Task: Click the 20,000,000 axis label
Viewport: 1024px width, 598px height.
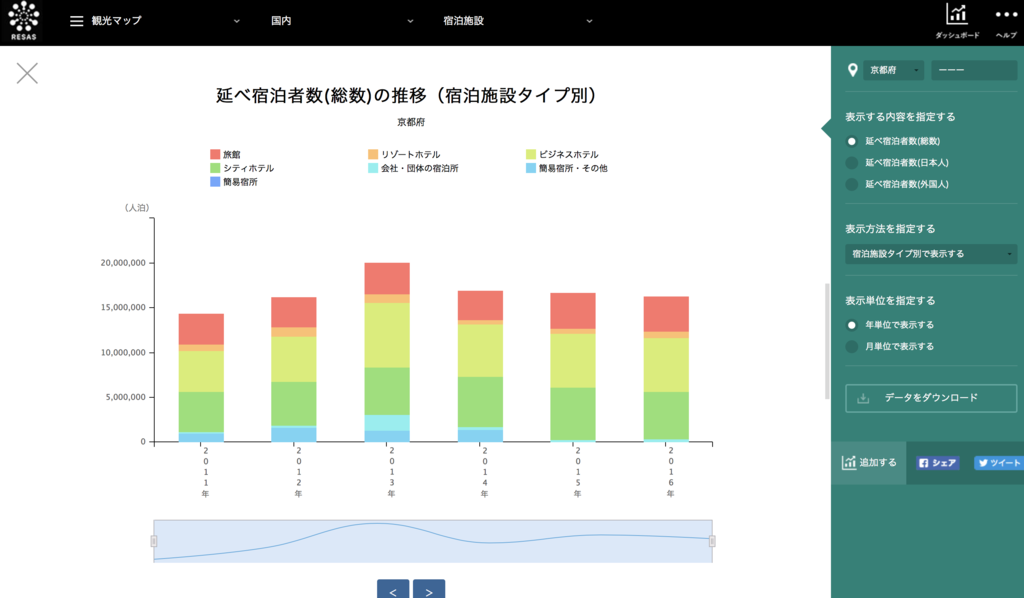Action: coord(123,263)
